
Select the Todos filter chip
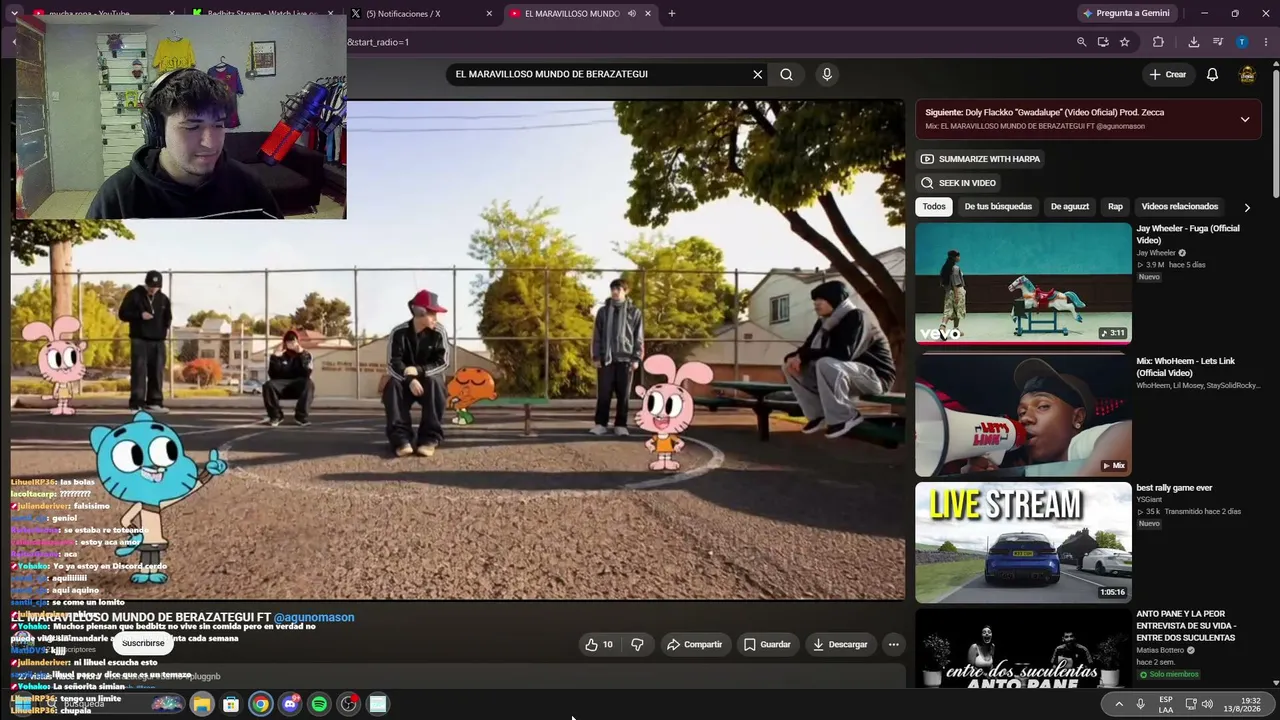click(x=934, y=207)
